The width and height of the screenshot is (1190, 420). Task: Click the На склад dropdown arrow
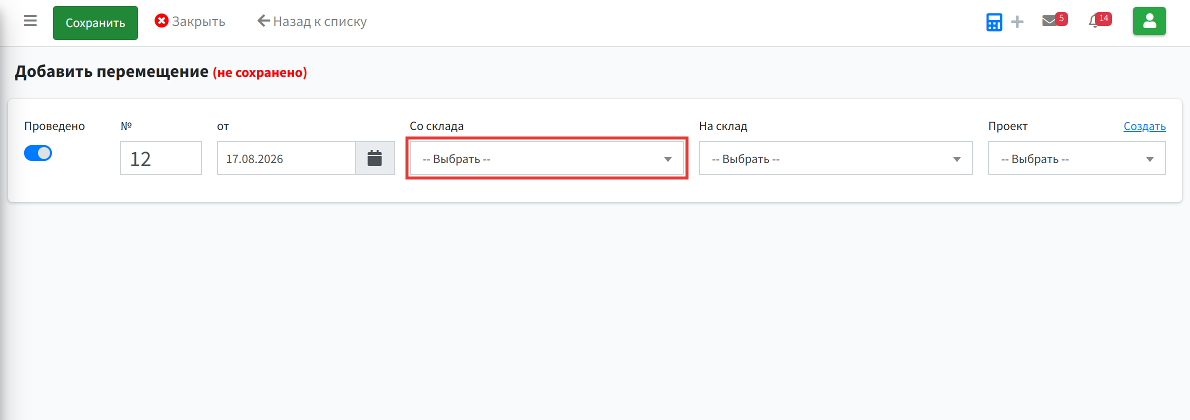pos(957,159)
